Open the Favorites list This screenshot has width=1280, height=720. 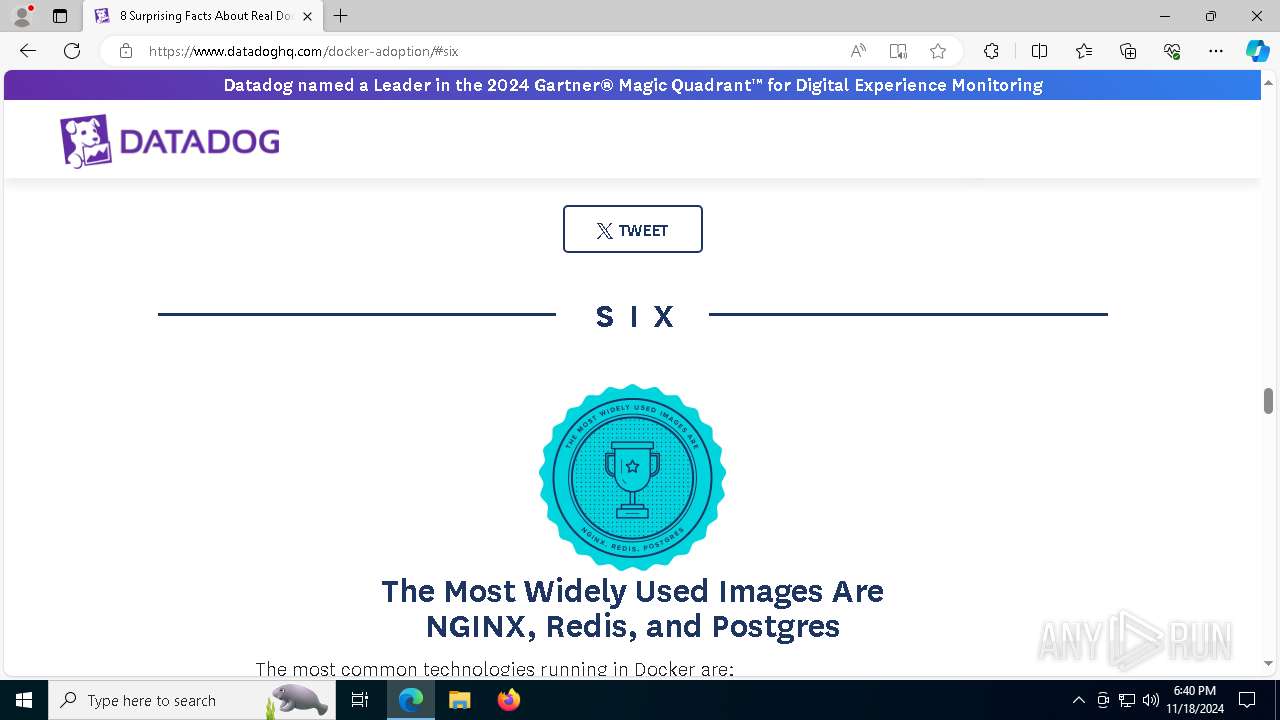[1084, 51]
